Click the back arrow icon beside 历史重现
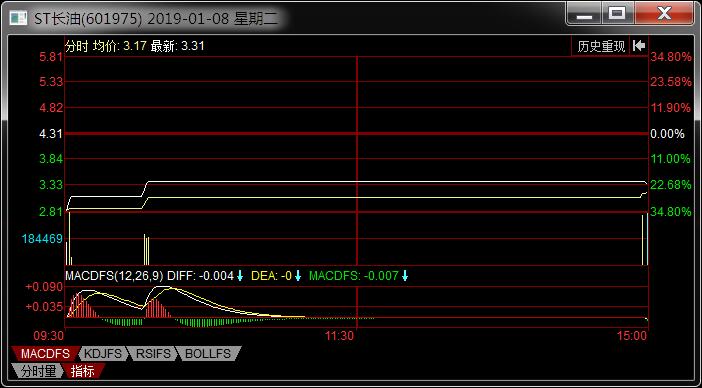 click(x=639, y=46)
